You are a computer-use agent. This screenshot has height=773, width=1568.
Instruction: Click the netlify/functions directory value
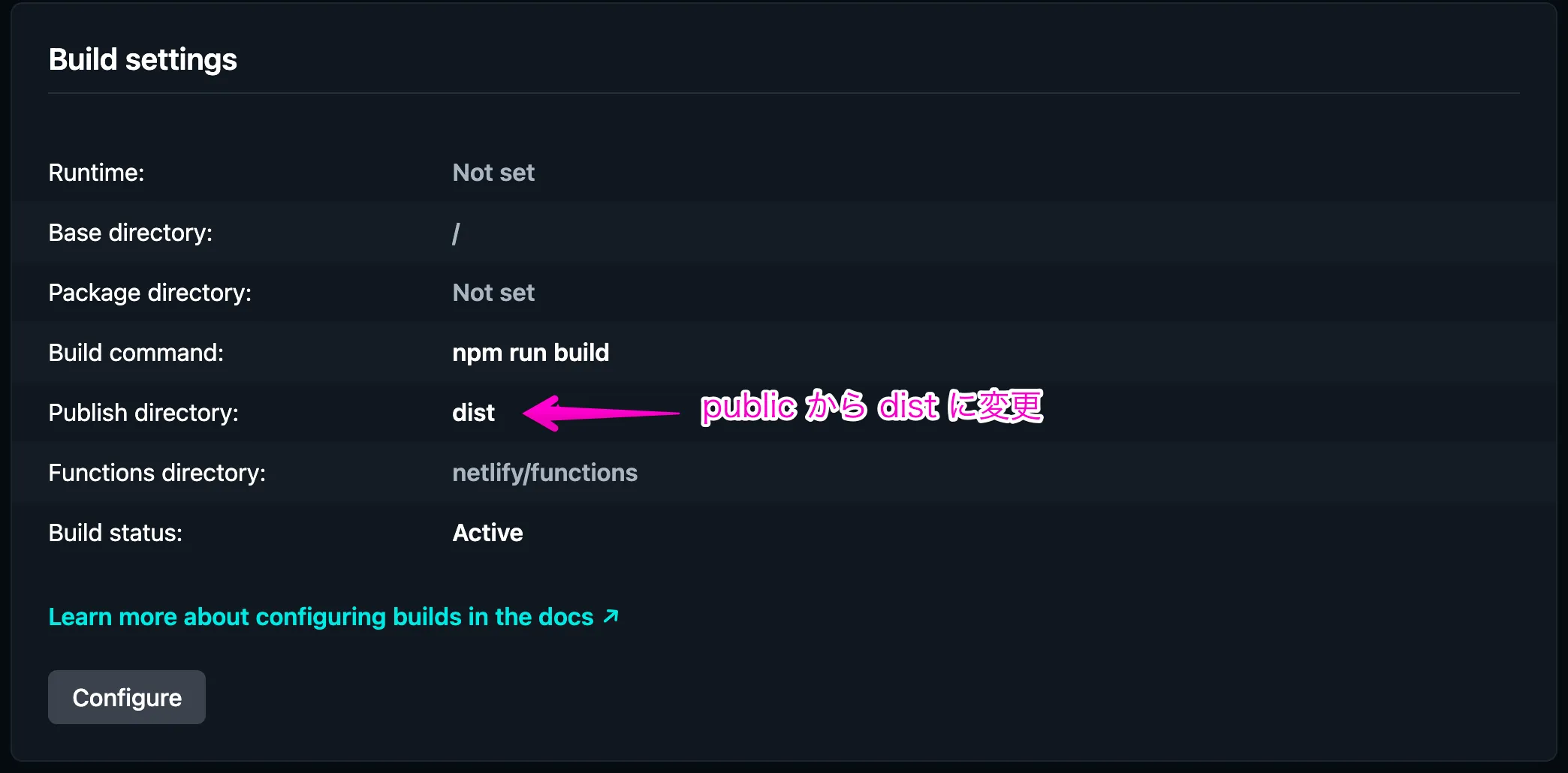544,472
